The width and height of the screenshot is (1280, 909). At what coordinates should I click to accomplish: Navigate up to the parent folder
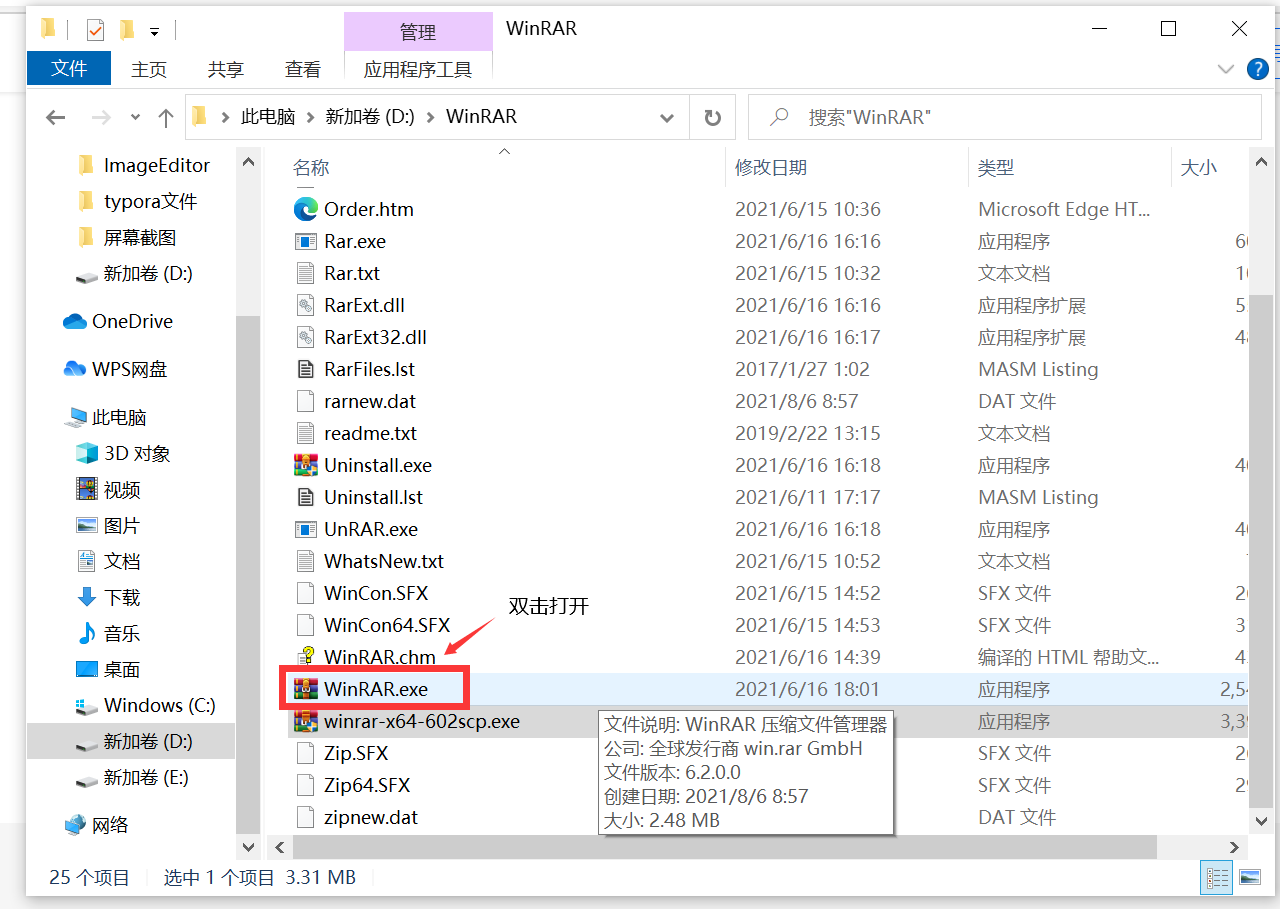coord(165,116)
